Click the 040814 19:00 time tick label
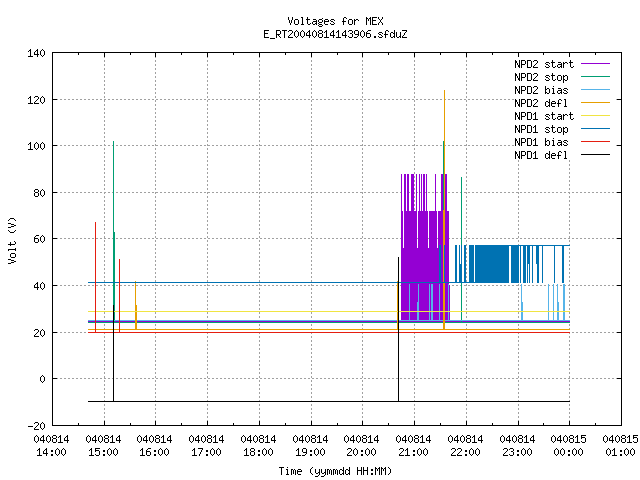This screenshot has width=640, height=480. (310, 446)
